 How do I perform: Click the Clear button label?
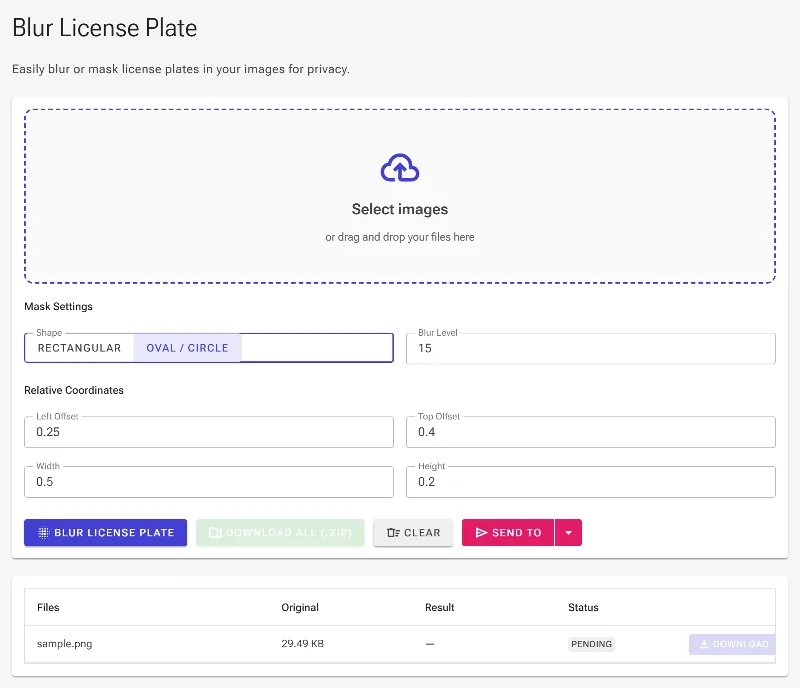pos(422,533)
